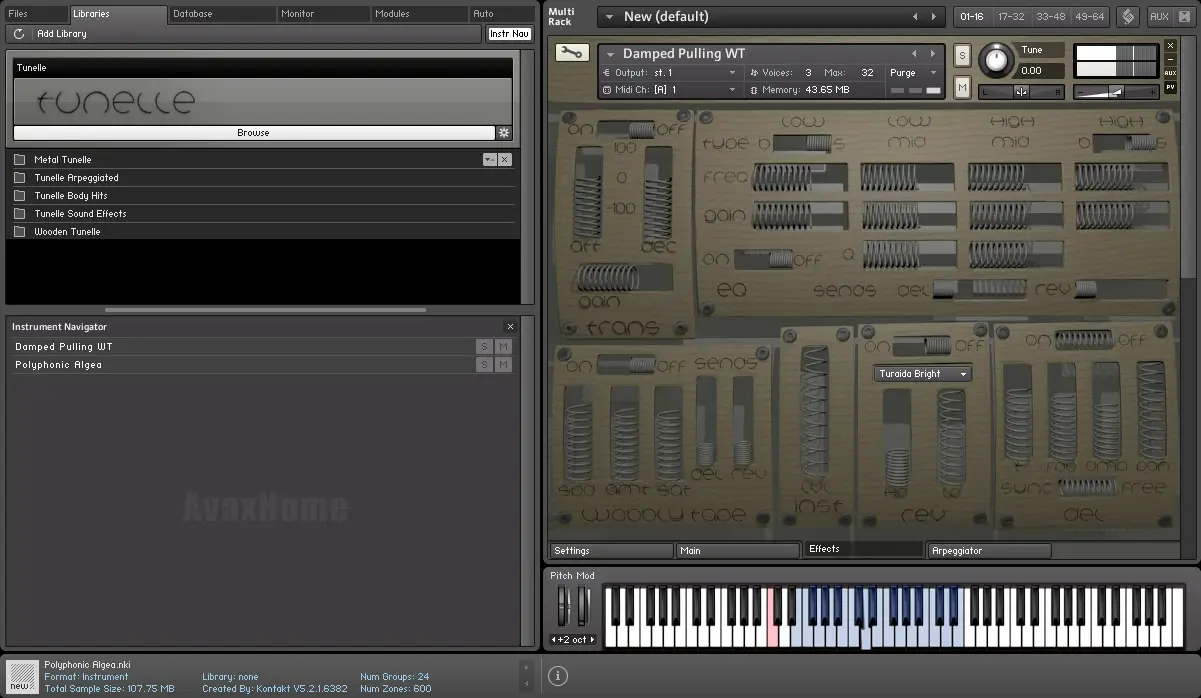Click the instrument volume slider

click(1116, 92)
